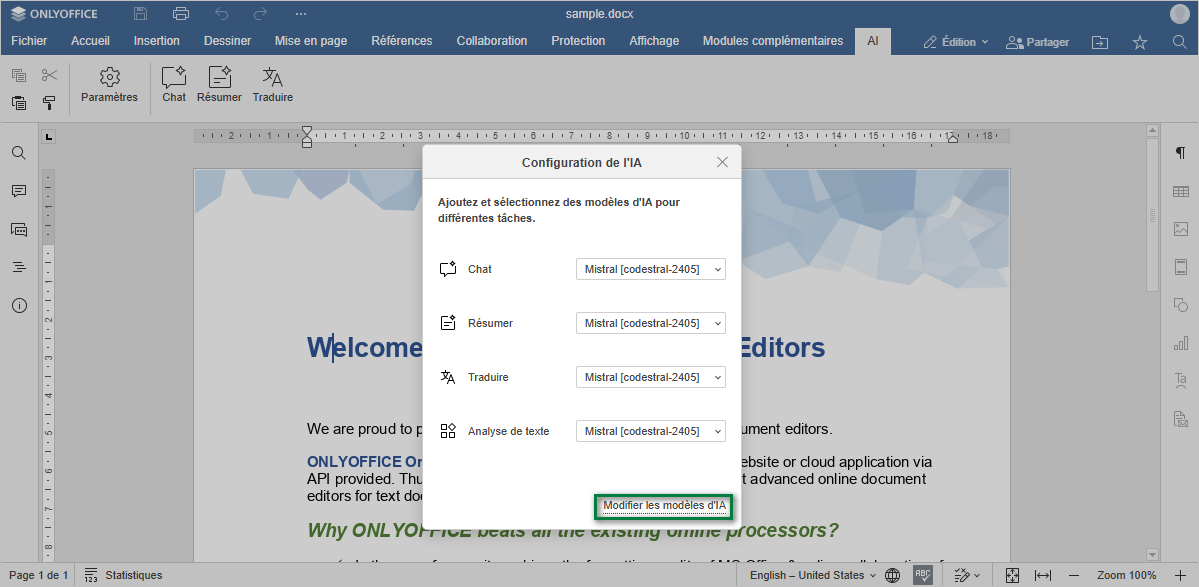Open the Mise en page tab
The height and width of the screenshot is (587, 1199).
click(x=311, y=41)
